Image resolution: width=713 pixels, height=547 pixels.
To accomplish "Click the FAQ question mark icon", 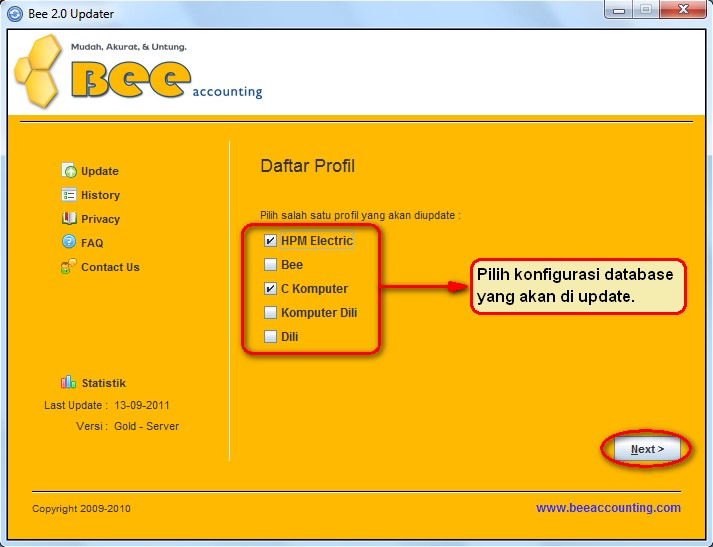I will [69, 242].
